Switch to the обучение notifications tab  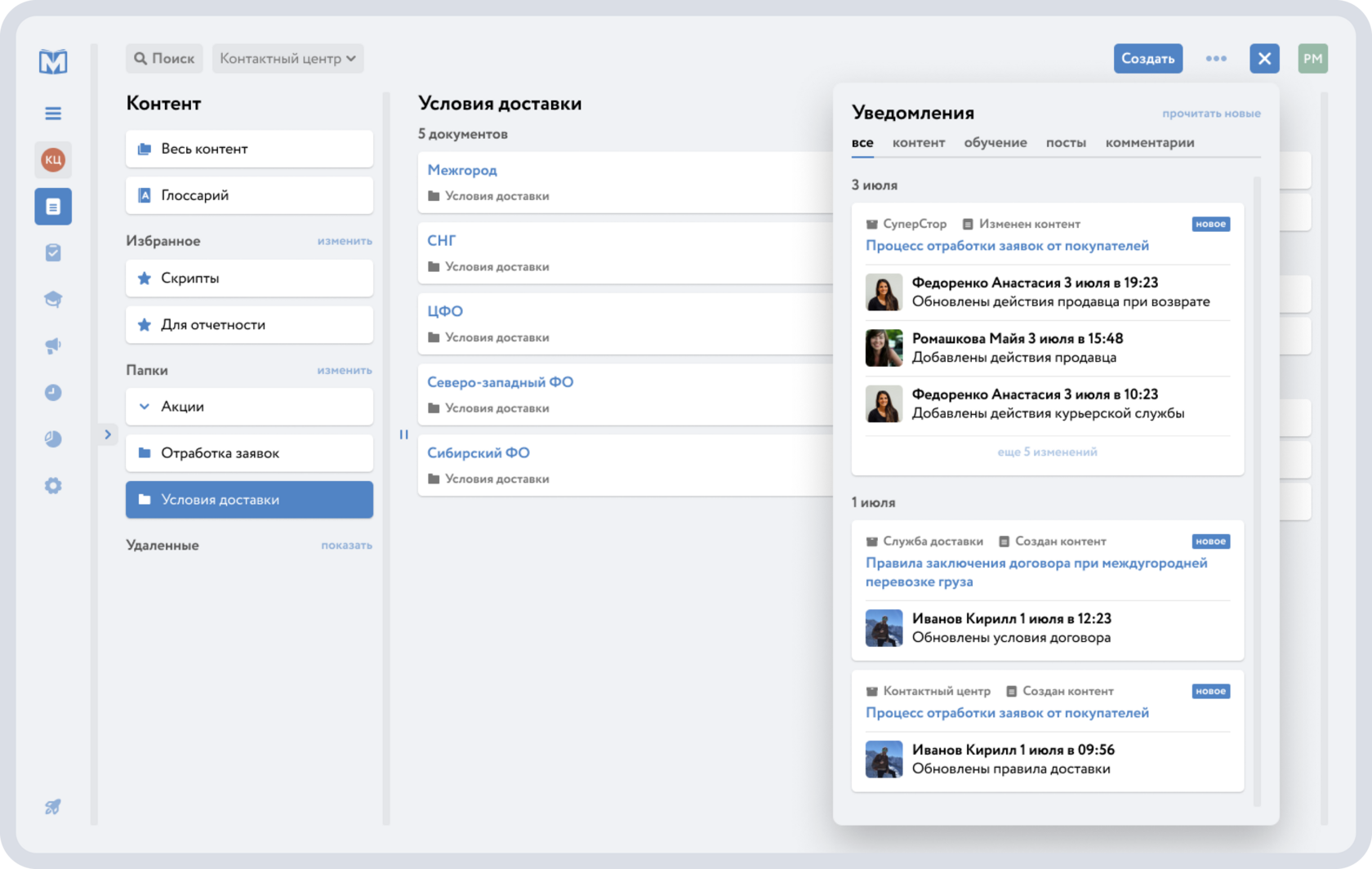click(x=996, y=143)
